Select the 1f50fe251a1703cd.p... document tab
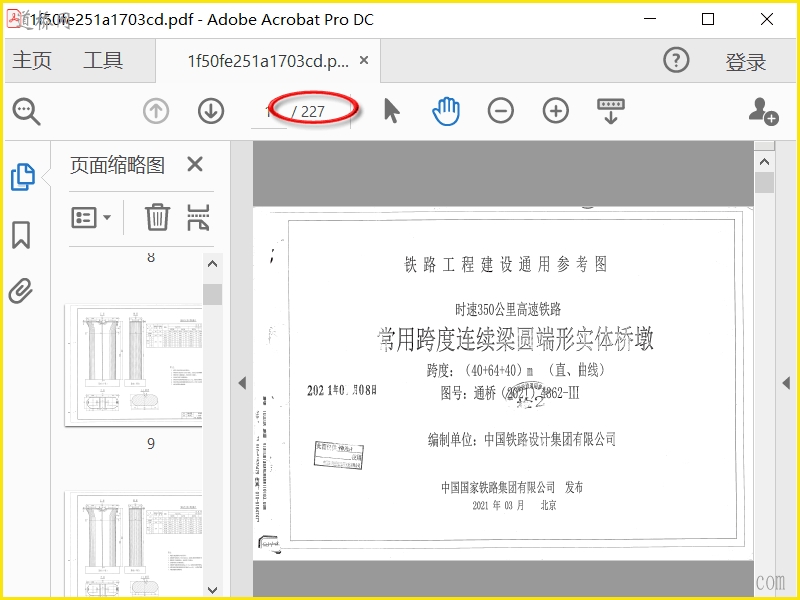Image resolution: width=800 pixels, height=600 pixels. coord(268,61)
